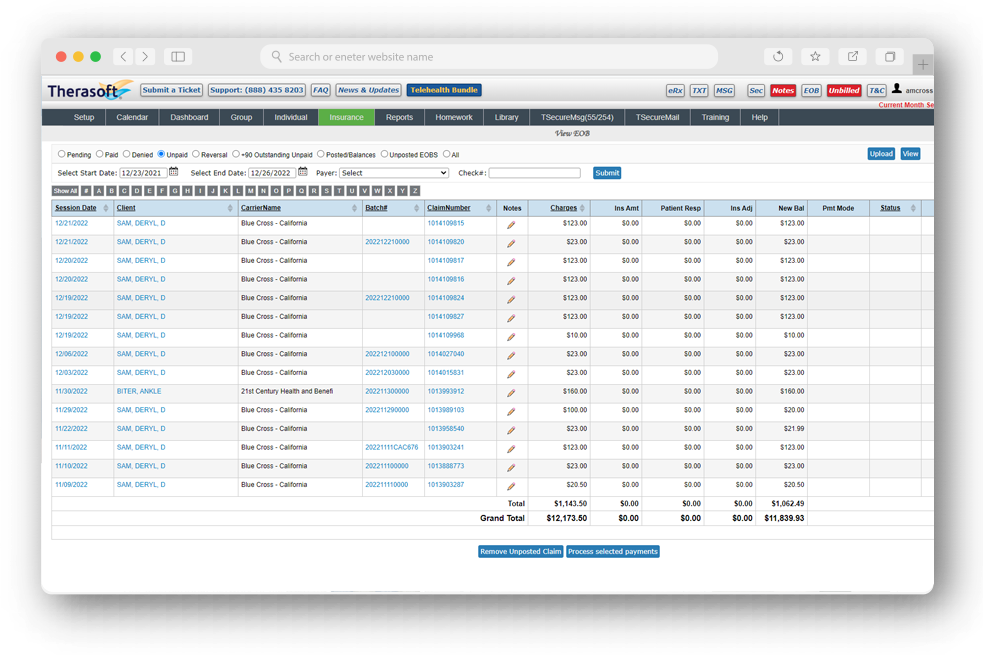Open the TSecureMail menu tab
The height and width of the screenshot is (655, 983).
[x=657, y=117]
